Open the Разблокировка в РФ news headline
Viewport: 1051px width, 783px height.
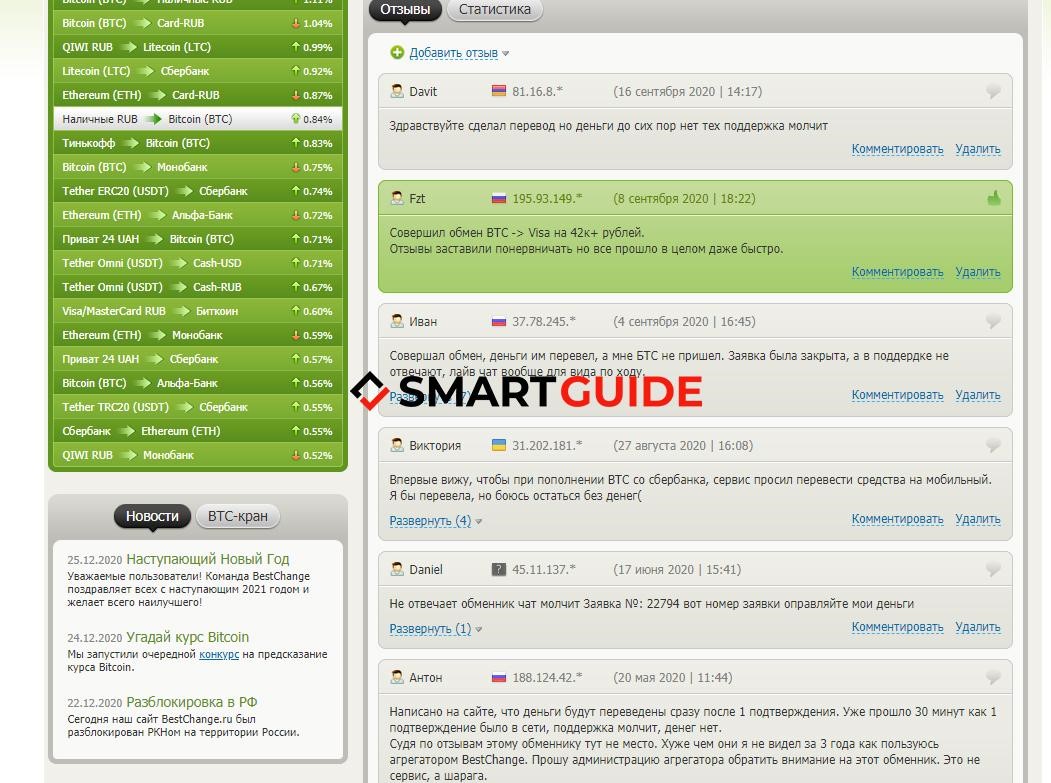192,703
